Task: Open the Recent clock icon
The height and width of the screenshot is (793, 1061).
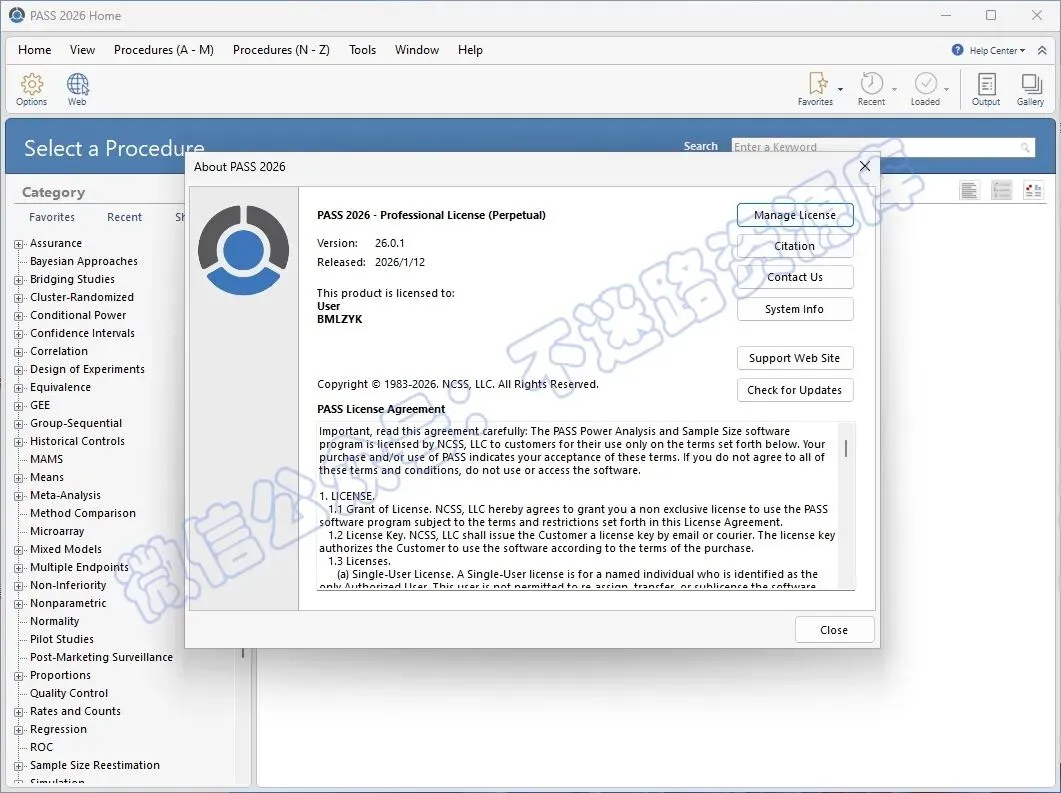Action: [x=872, y=84]
